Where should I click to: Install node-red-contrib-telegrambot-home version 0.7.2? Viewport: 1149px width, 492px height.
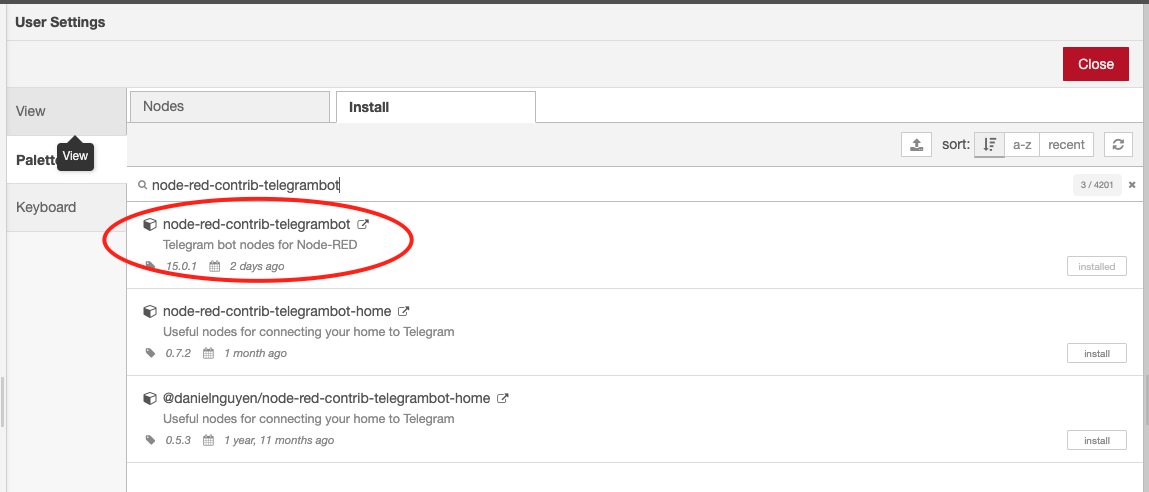[x=1096, y=353]
